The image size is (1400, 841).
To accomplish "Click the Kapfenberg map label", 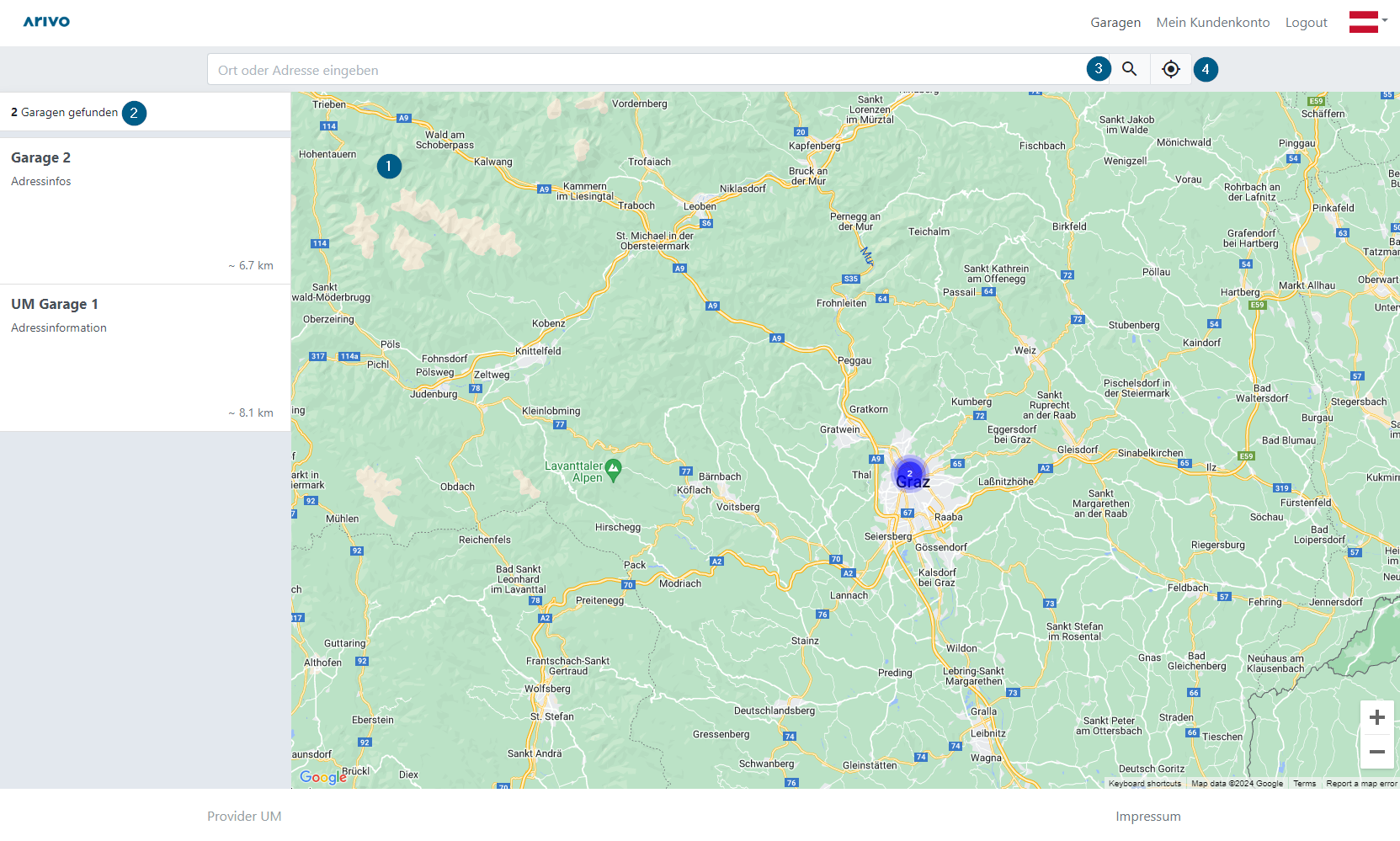I will coord(814,146).
